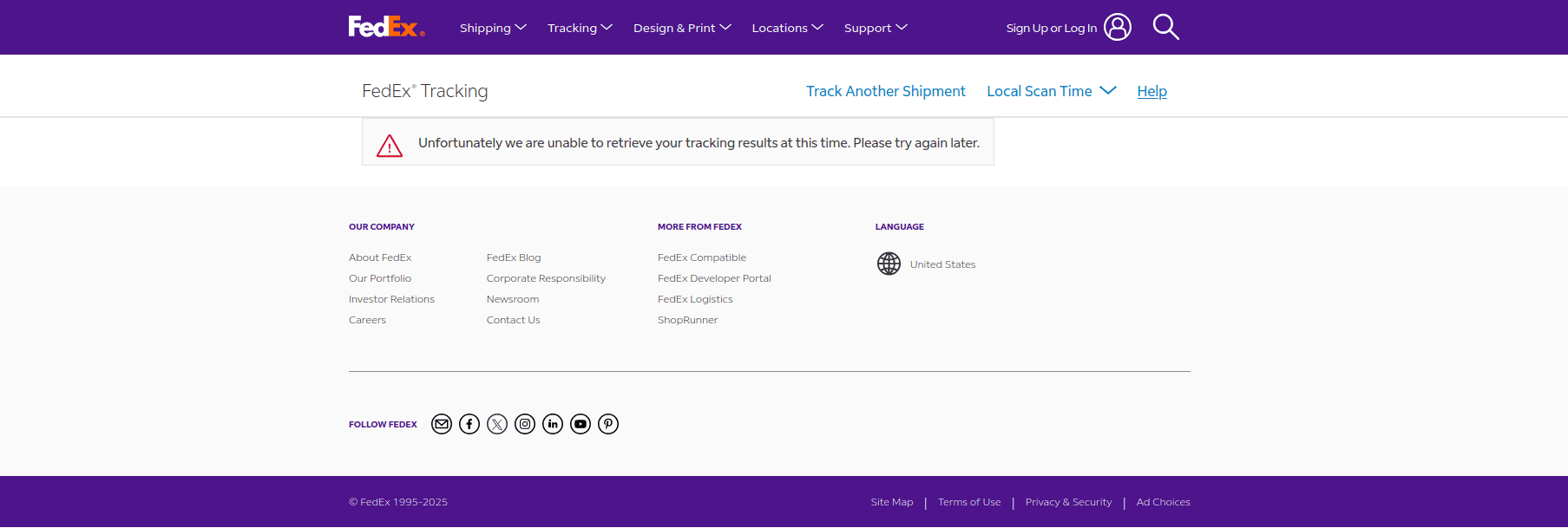Expand the Locations menu
1568x528 pixels.
tap(787, 28)
